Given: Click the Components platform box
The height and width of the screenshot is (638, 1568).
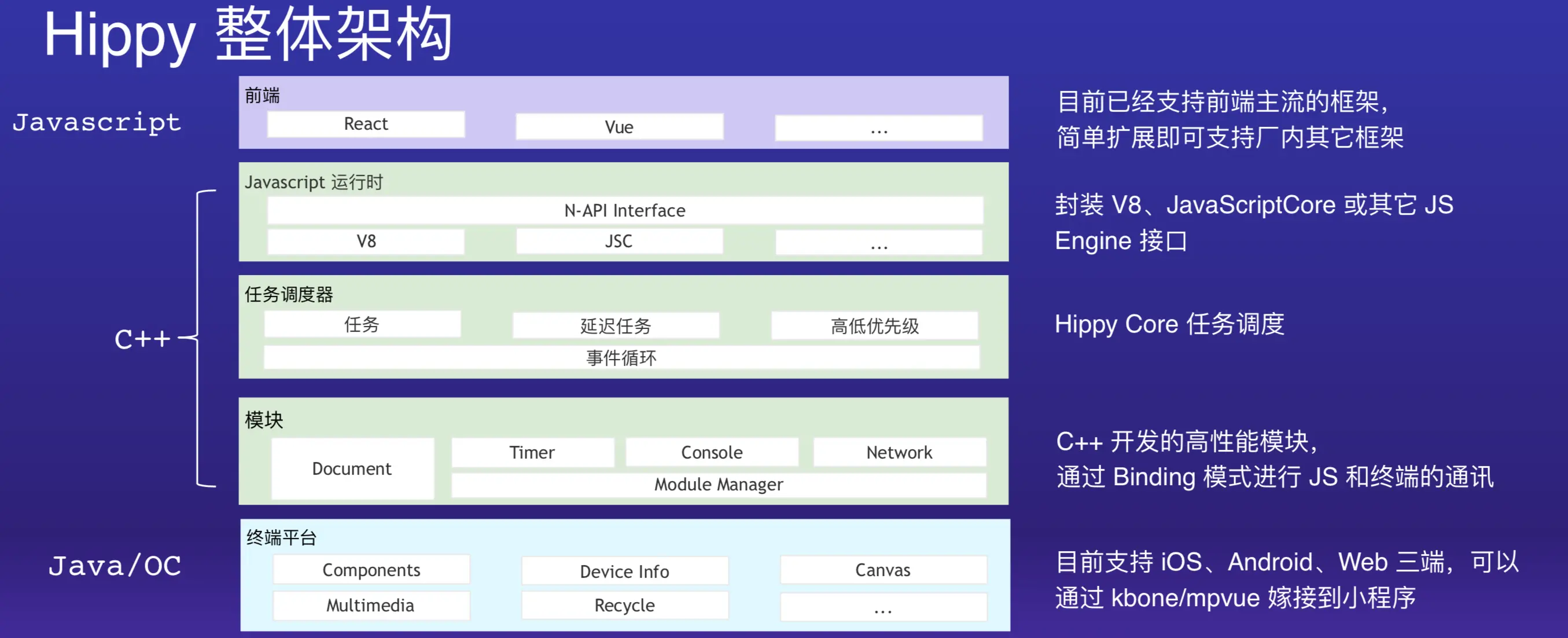Looking at the screenshot, I should click(x=371, y=570).
